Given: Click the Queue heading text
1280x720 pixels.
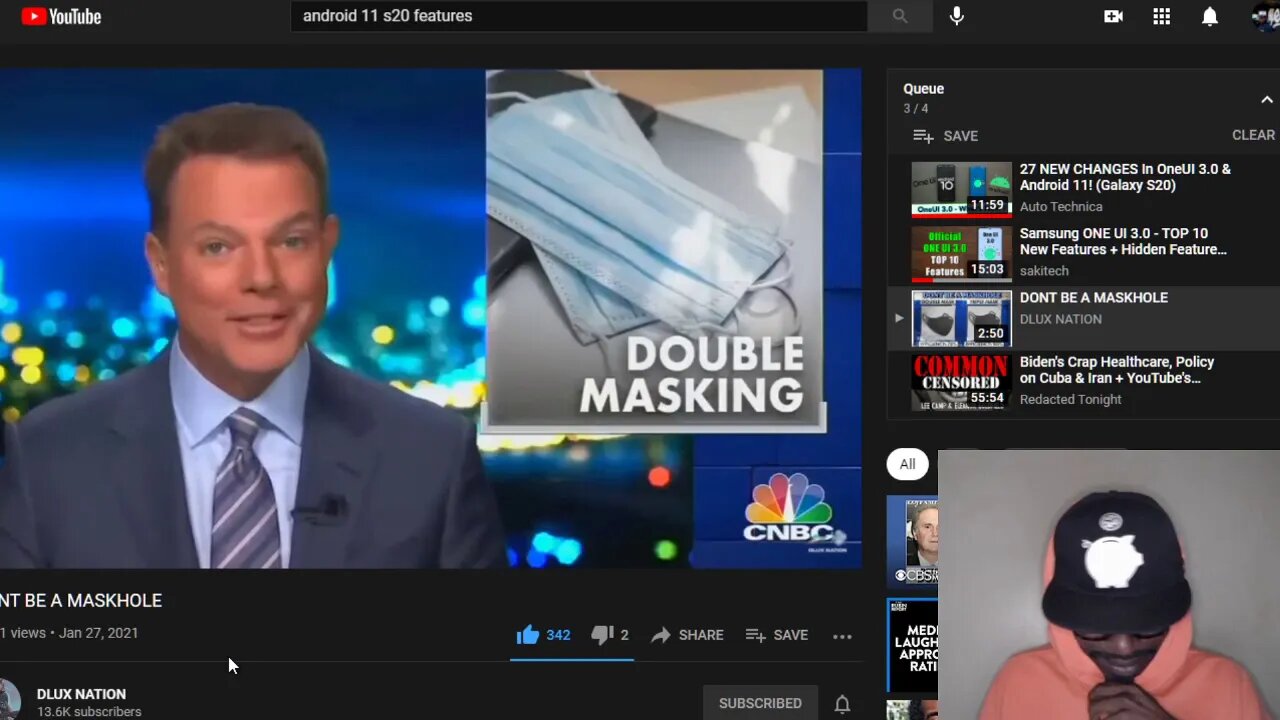Looking at the screenshot, I should [923, 89].
